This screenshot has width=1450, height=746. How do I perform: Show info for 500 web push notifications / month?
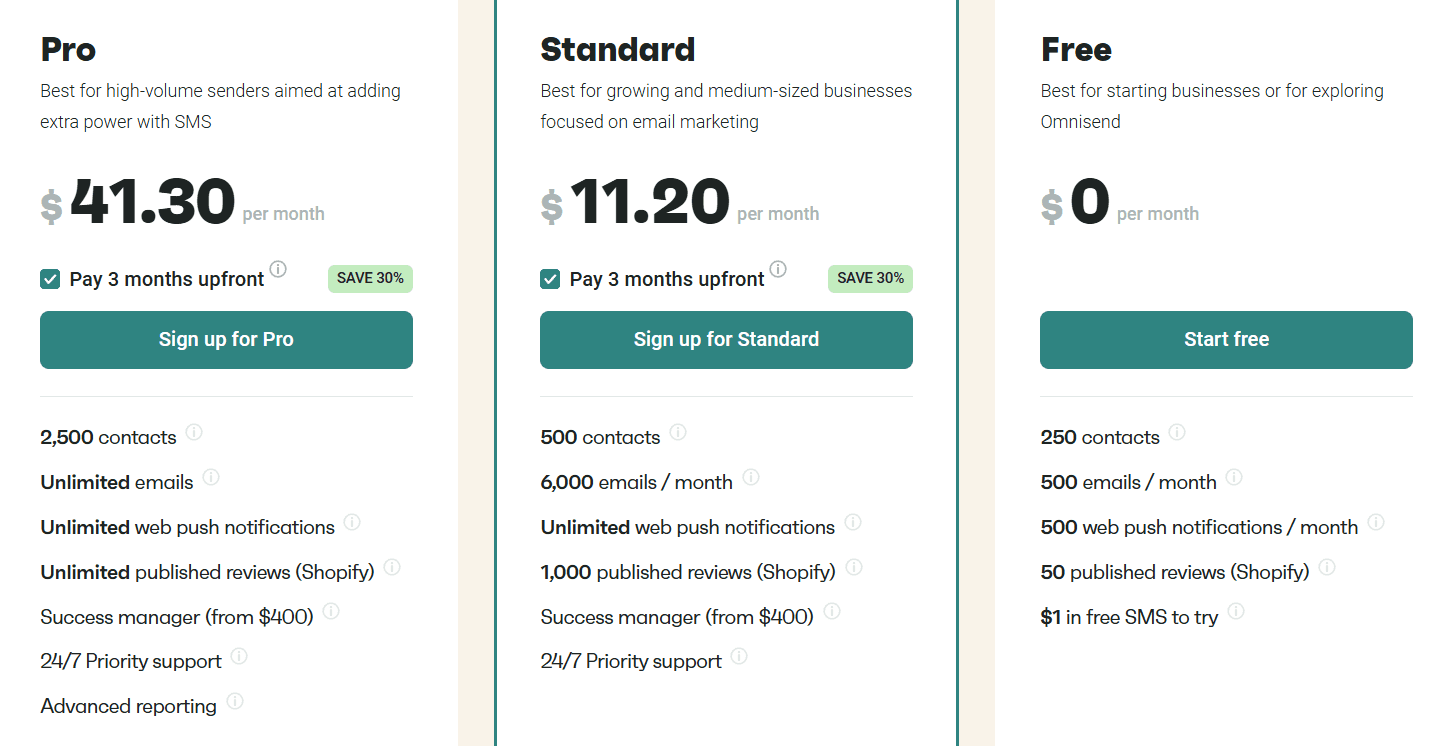coord(1376,522)
